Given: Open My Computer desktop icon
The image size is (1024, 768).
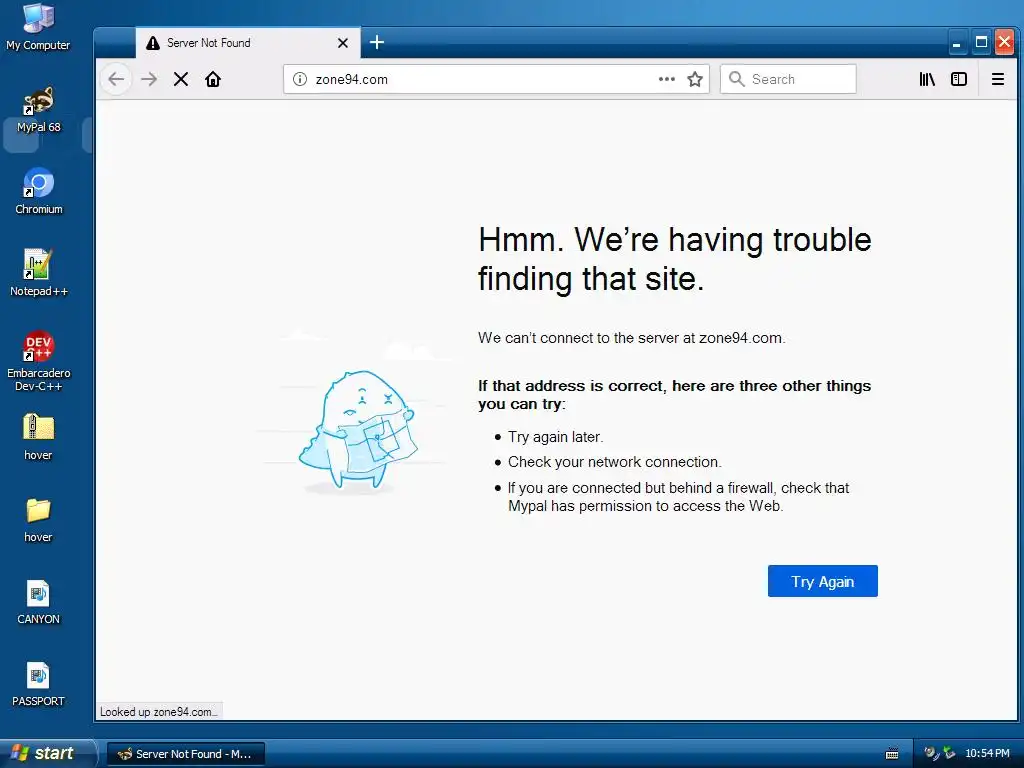Looking at the screenshot, I should tap(38, 27).
